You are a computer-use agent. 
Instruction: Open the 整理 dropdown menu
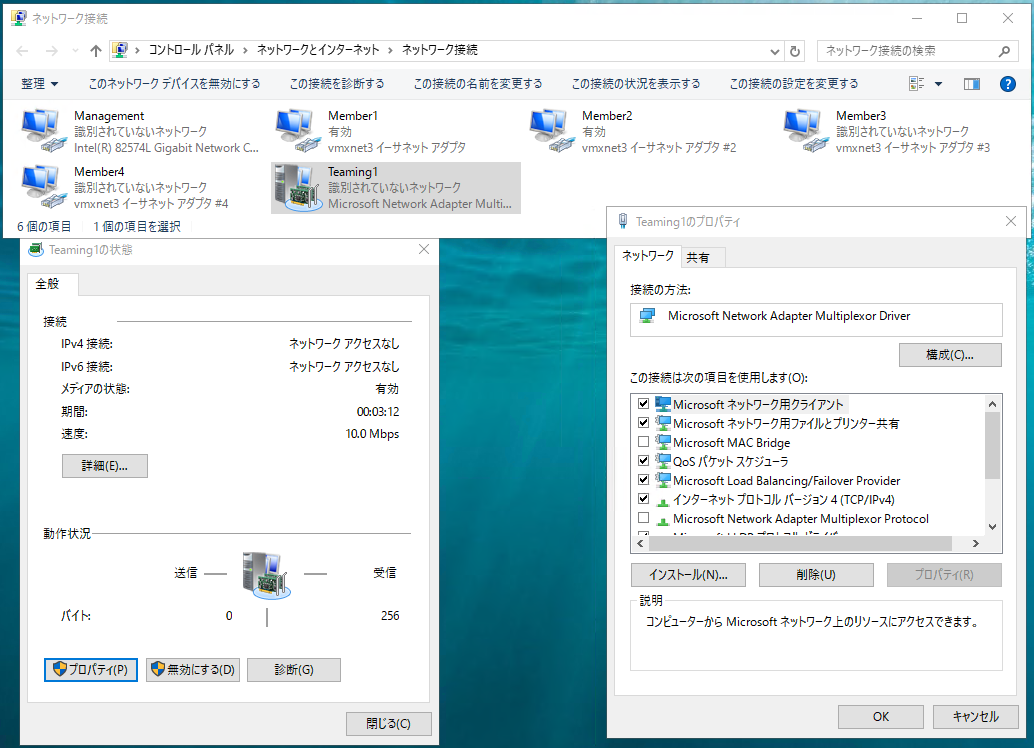(x=40, y=84)
